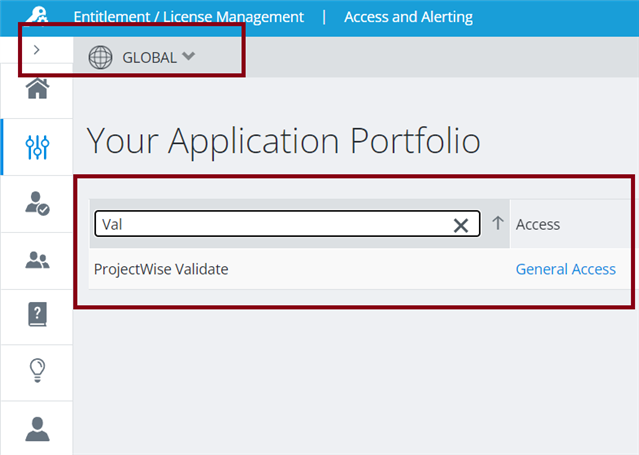639x455 pixels.
Task: Open the help book sidebar icon
Action: (37, 314)
